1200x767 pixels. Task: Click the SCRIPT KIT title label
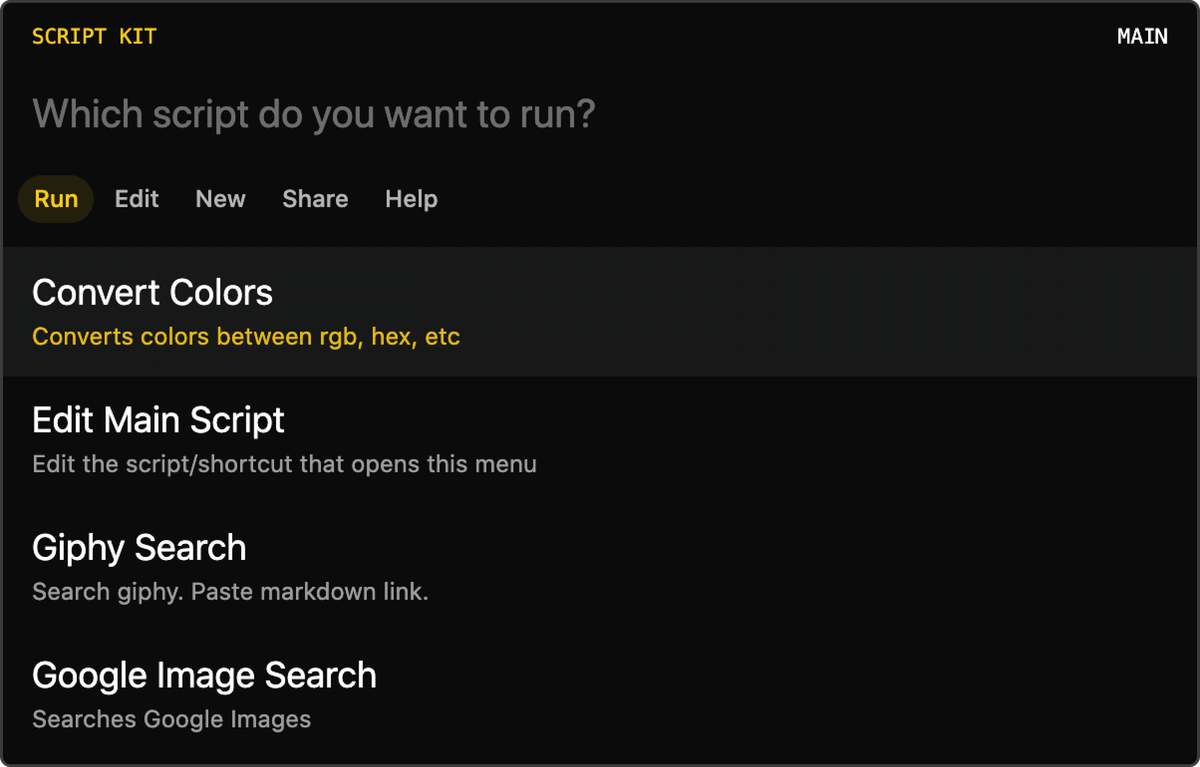tap(94, 37)
